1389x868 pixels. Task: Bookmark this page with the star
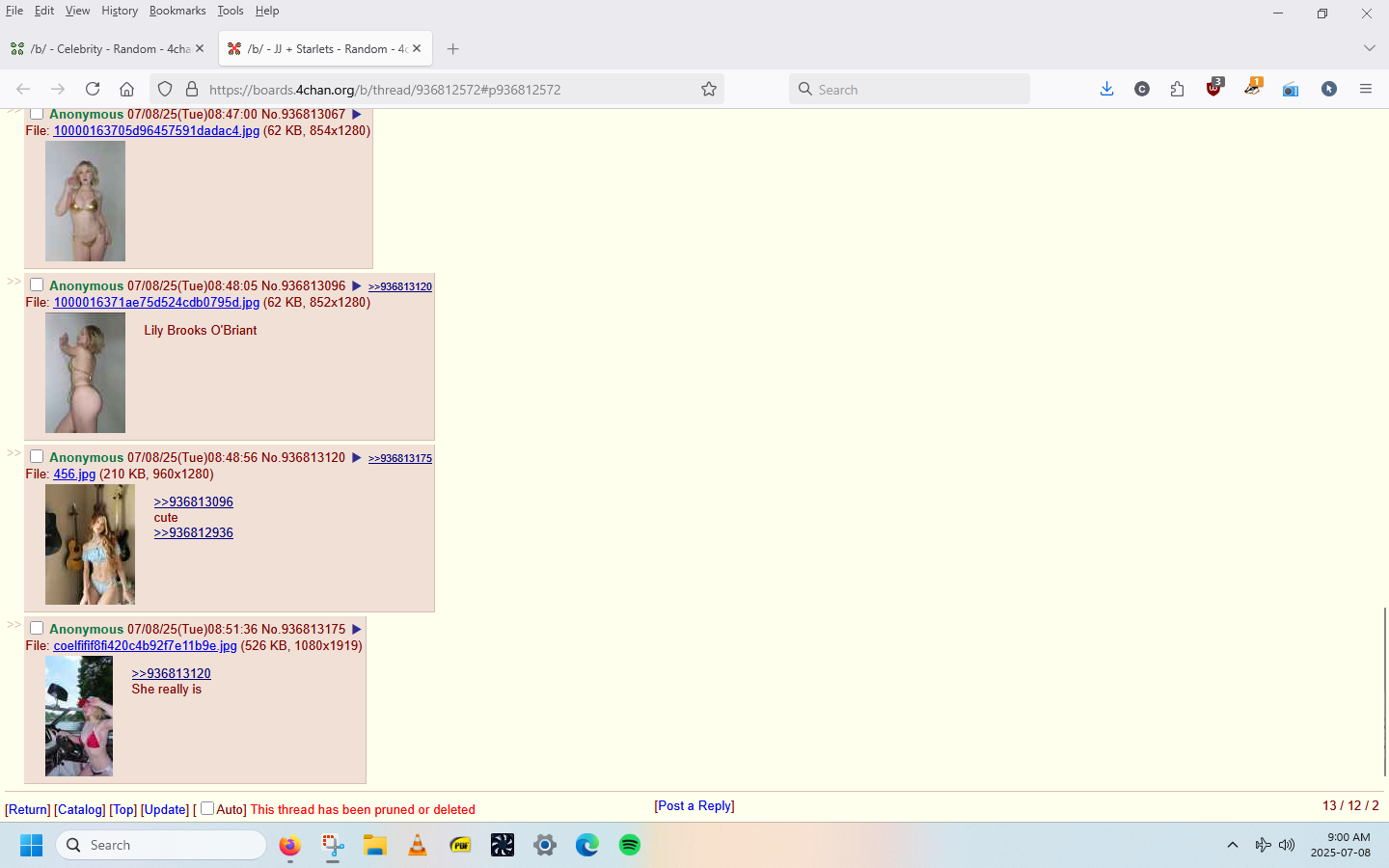[x=709, y=89]
